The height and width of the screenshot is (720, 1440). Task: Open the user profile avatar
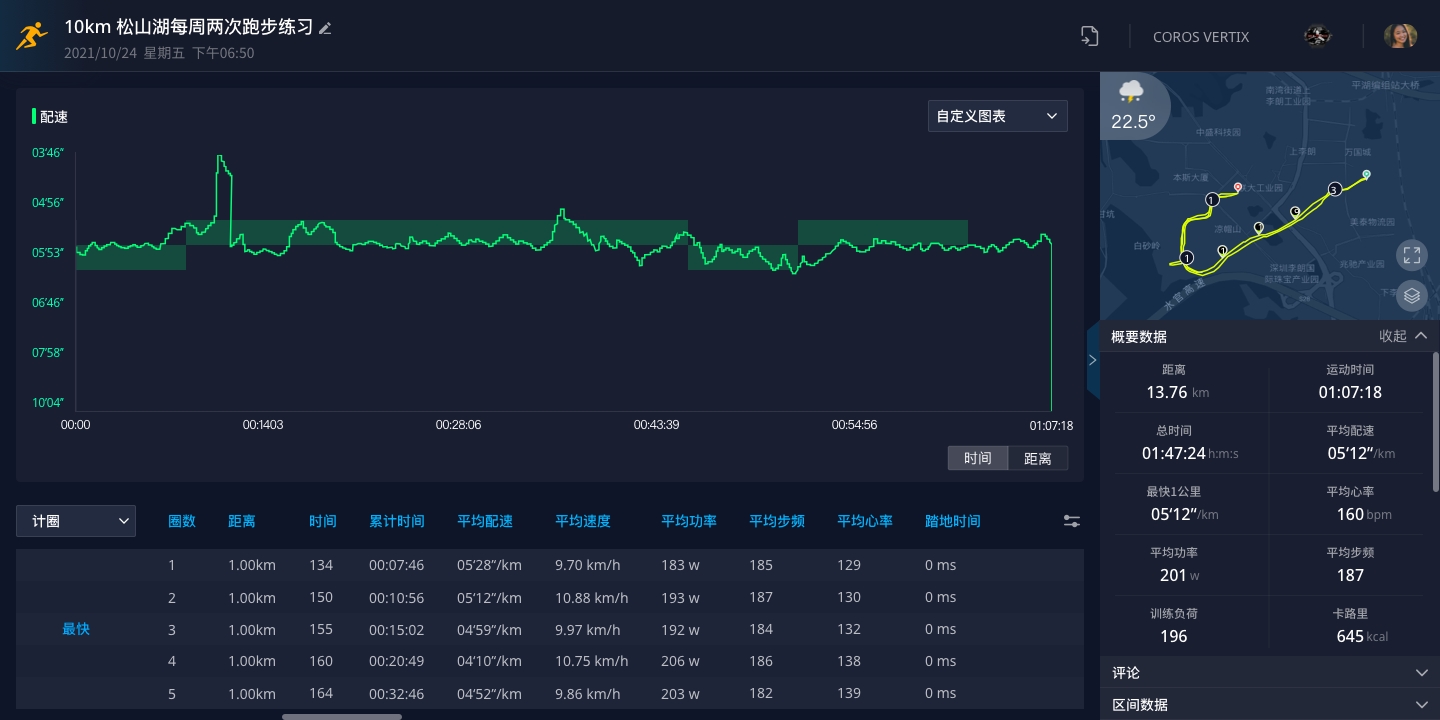coord(1400,36)
